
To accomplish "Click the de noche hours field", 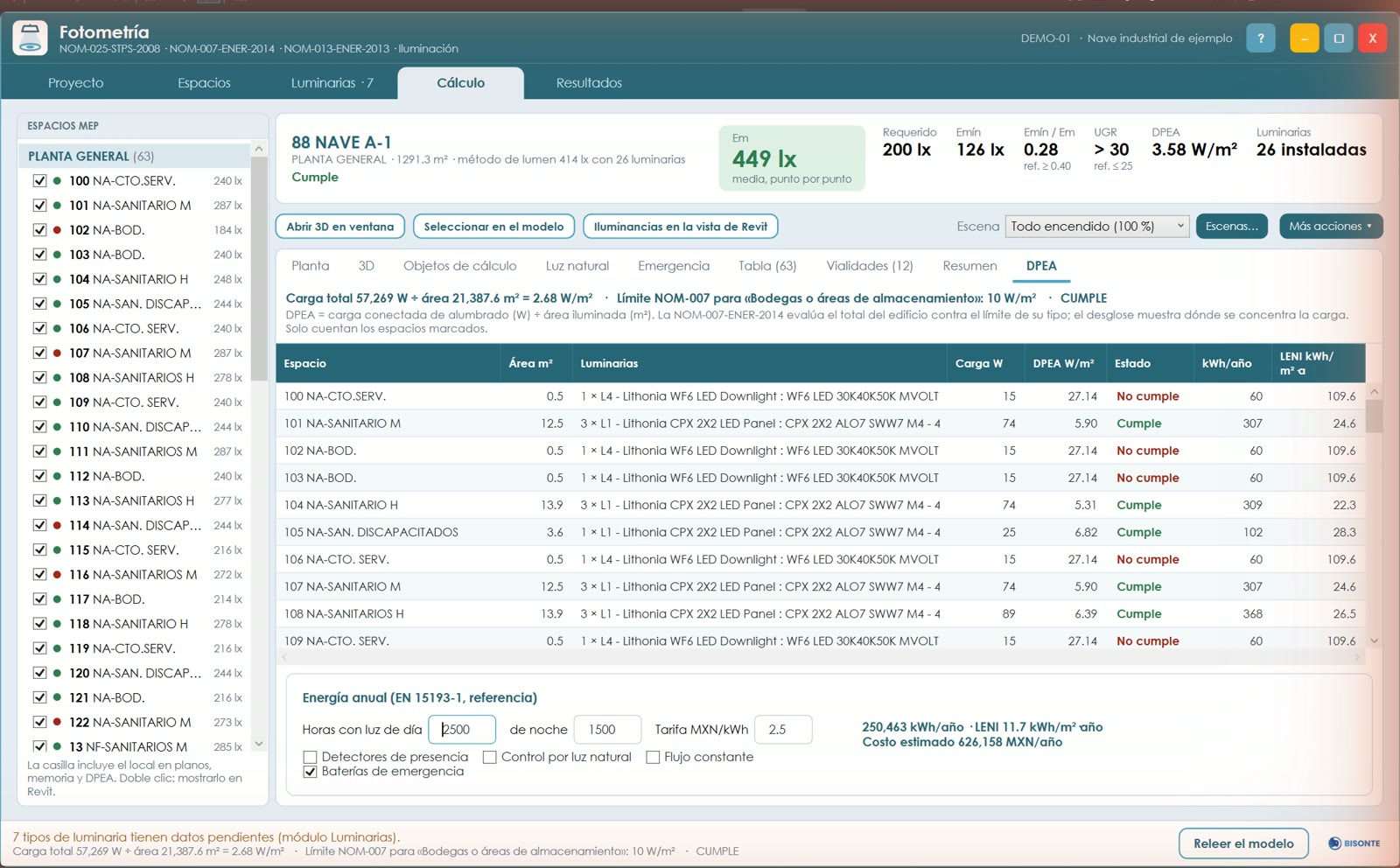I will pos(607,730).
